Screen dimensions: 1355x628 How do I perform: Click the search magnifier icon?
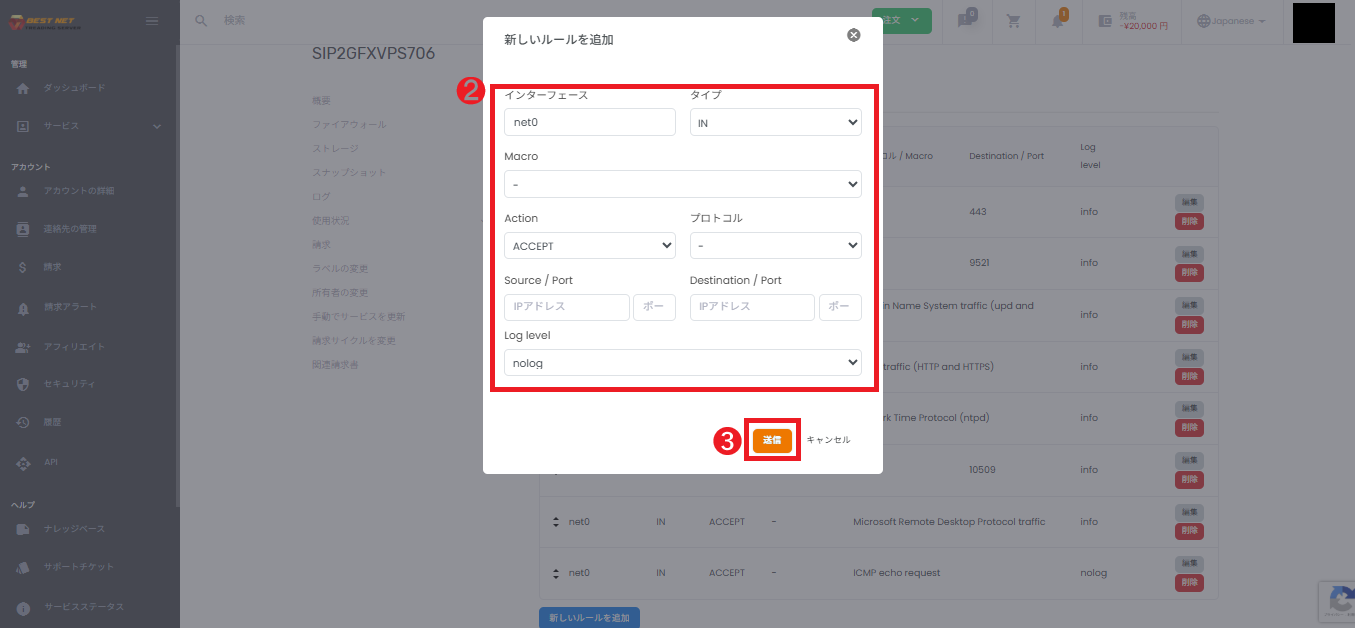pyautogui.click(x=201, y=21)
